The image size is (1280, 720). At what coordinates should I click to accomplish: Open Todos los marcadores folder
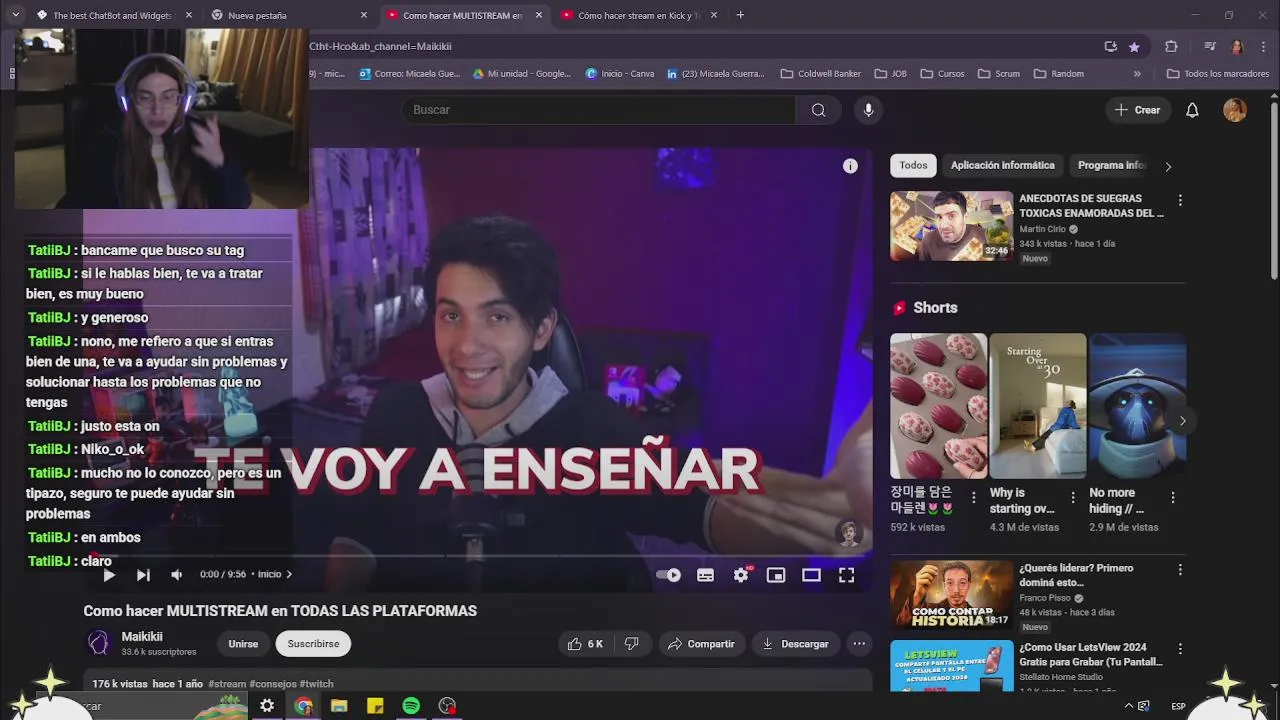[x=1217, y=74]
